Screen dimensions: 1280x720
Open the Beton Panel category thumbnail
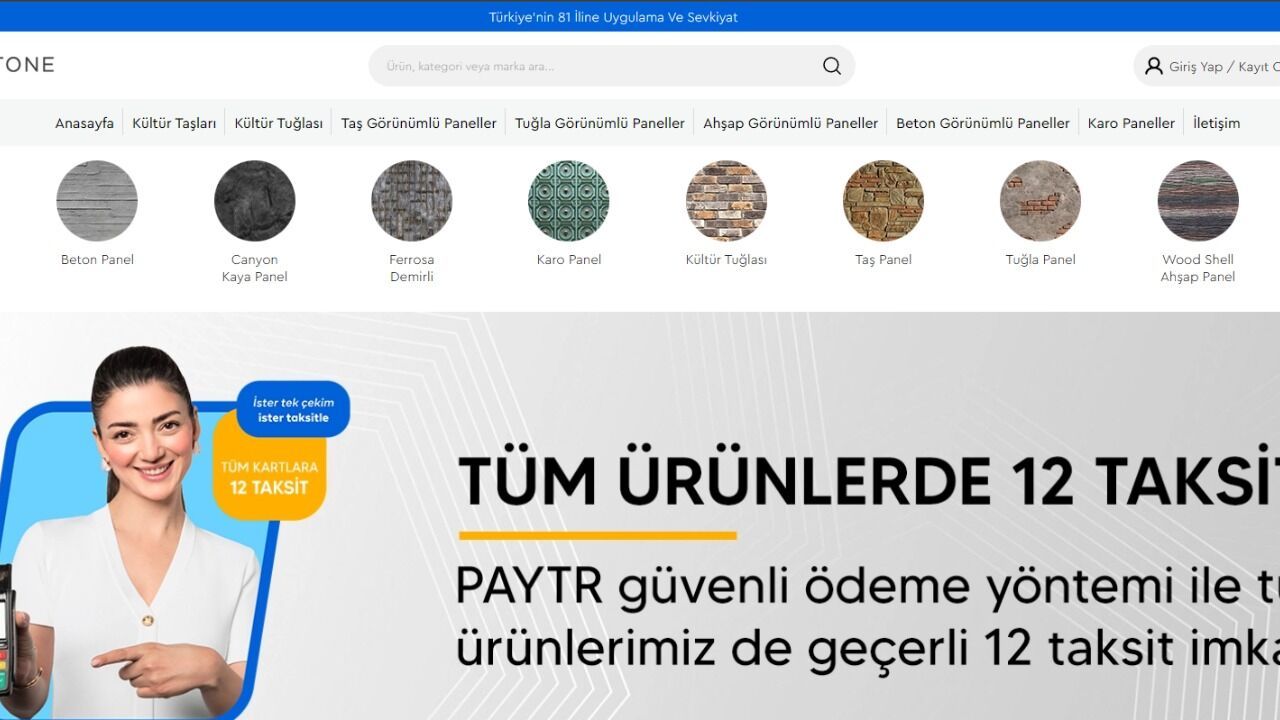point(97,201)
